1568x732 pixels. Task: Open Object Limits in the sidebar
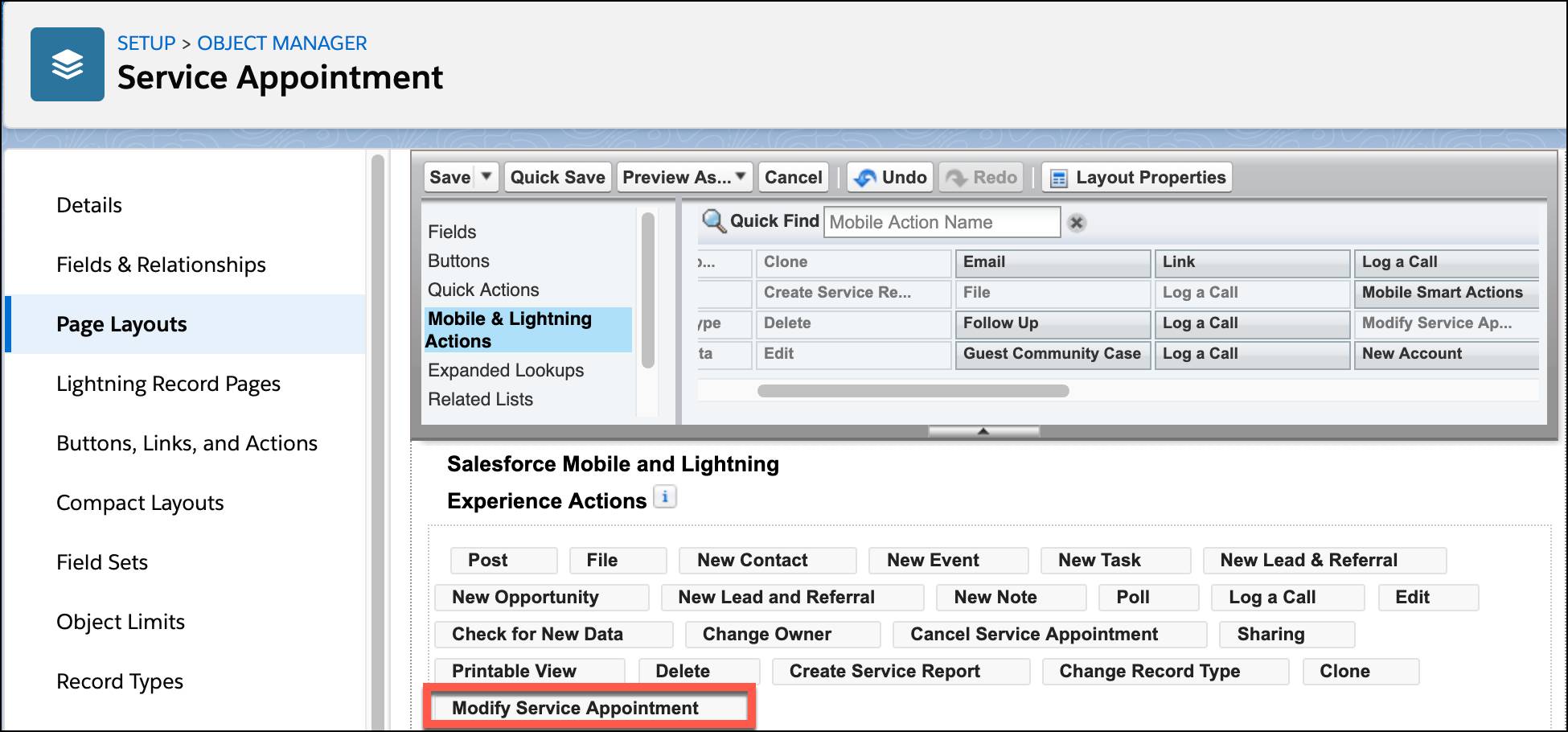coord(121,622)
